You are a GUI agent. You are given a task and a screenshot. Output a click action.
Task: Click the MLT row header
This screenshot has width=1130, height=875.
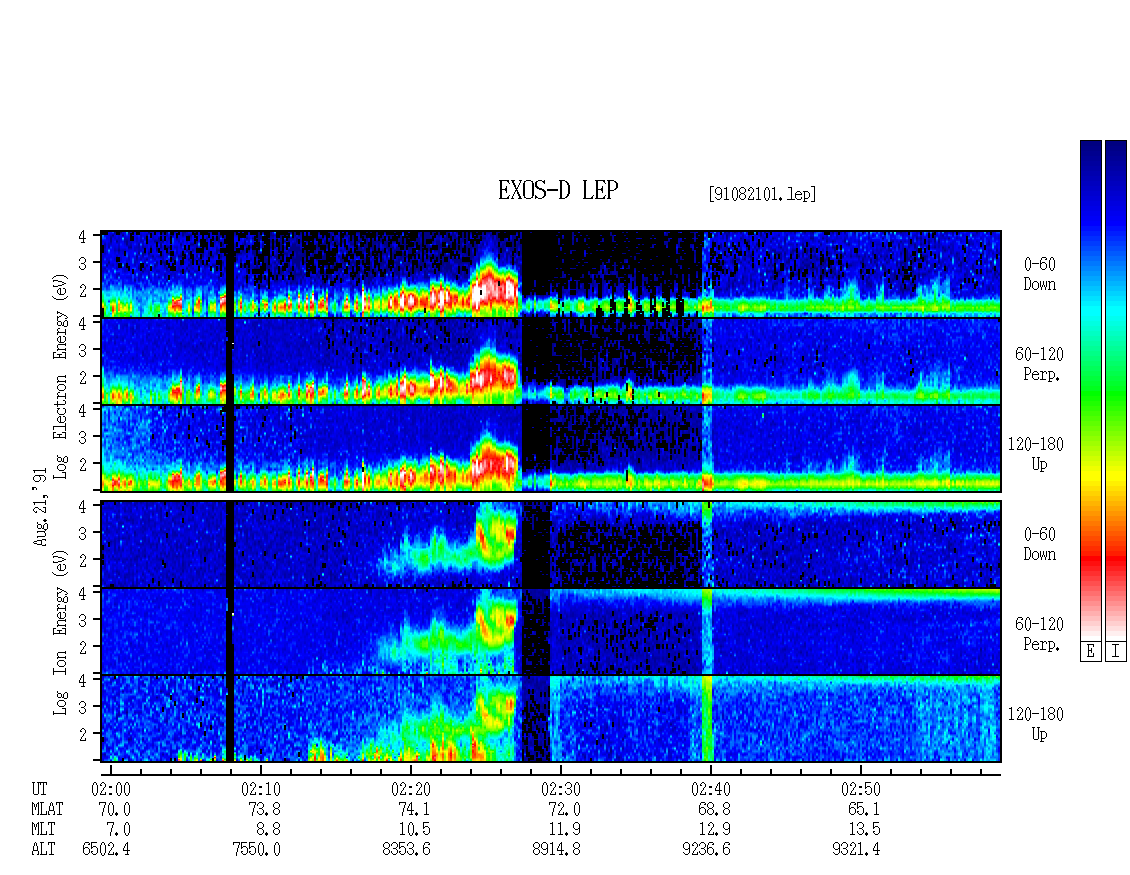43,830
